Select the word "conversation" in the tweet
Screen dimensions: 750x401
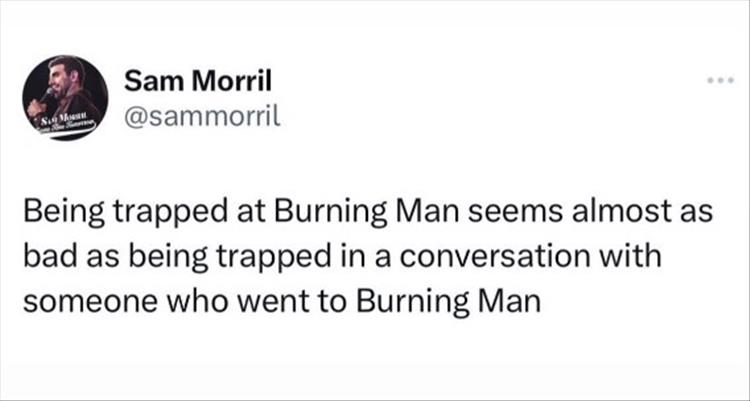tap(494, 256)
